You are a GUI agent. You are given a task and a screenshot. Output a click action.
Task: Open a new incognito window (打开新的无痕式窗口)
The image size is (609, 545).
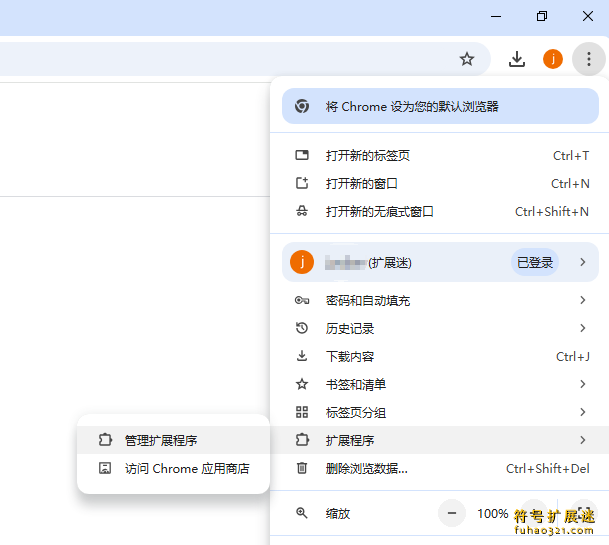point(440,211)
